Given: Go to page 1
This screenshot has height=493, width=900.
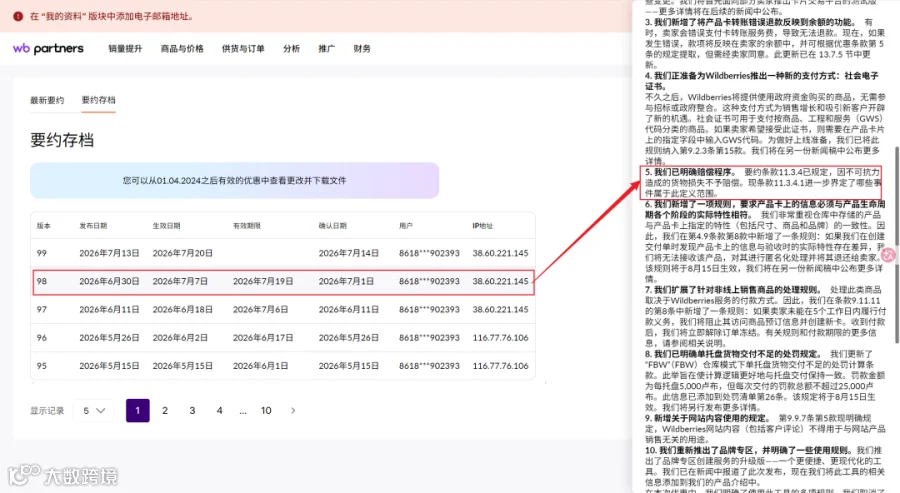Looking at the screenshot, I should pos(138,411).
